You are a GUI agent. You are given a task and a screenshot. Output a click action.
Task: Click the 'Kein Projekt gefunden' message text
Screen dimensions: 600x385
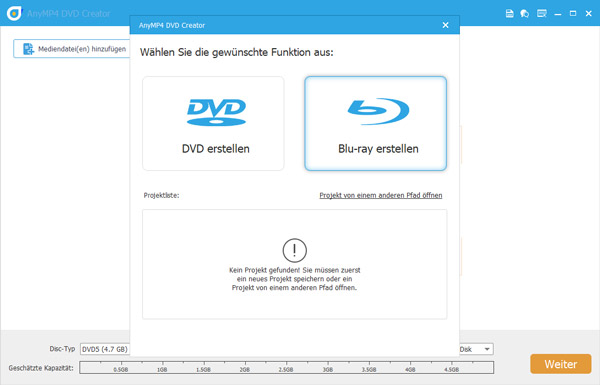[x=294, y=279]
